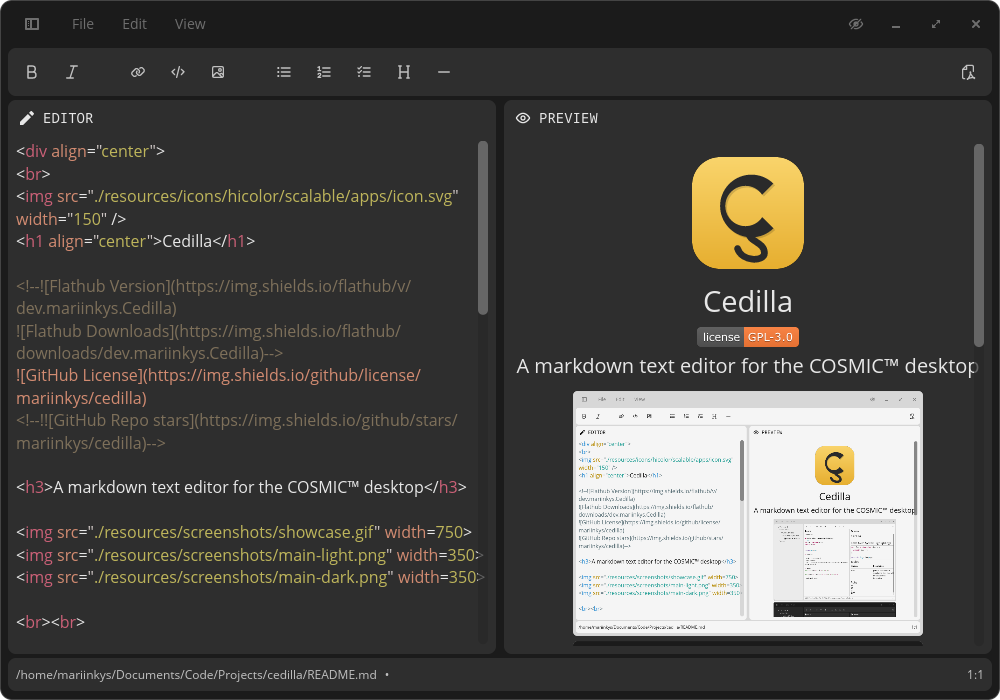Click the icon.svg img src line
1000x700 pixels.
pyautogui.click(x=237, y=207)
